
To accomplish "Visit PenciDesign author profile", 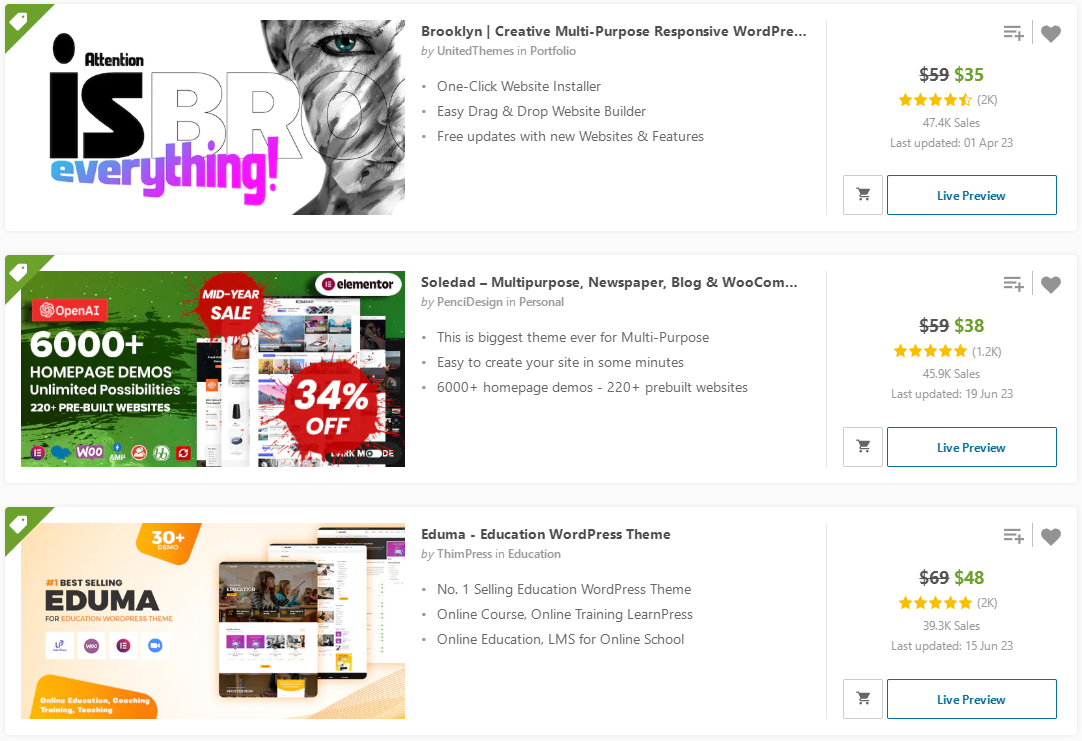I will (470, 302).
